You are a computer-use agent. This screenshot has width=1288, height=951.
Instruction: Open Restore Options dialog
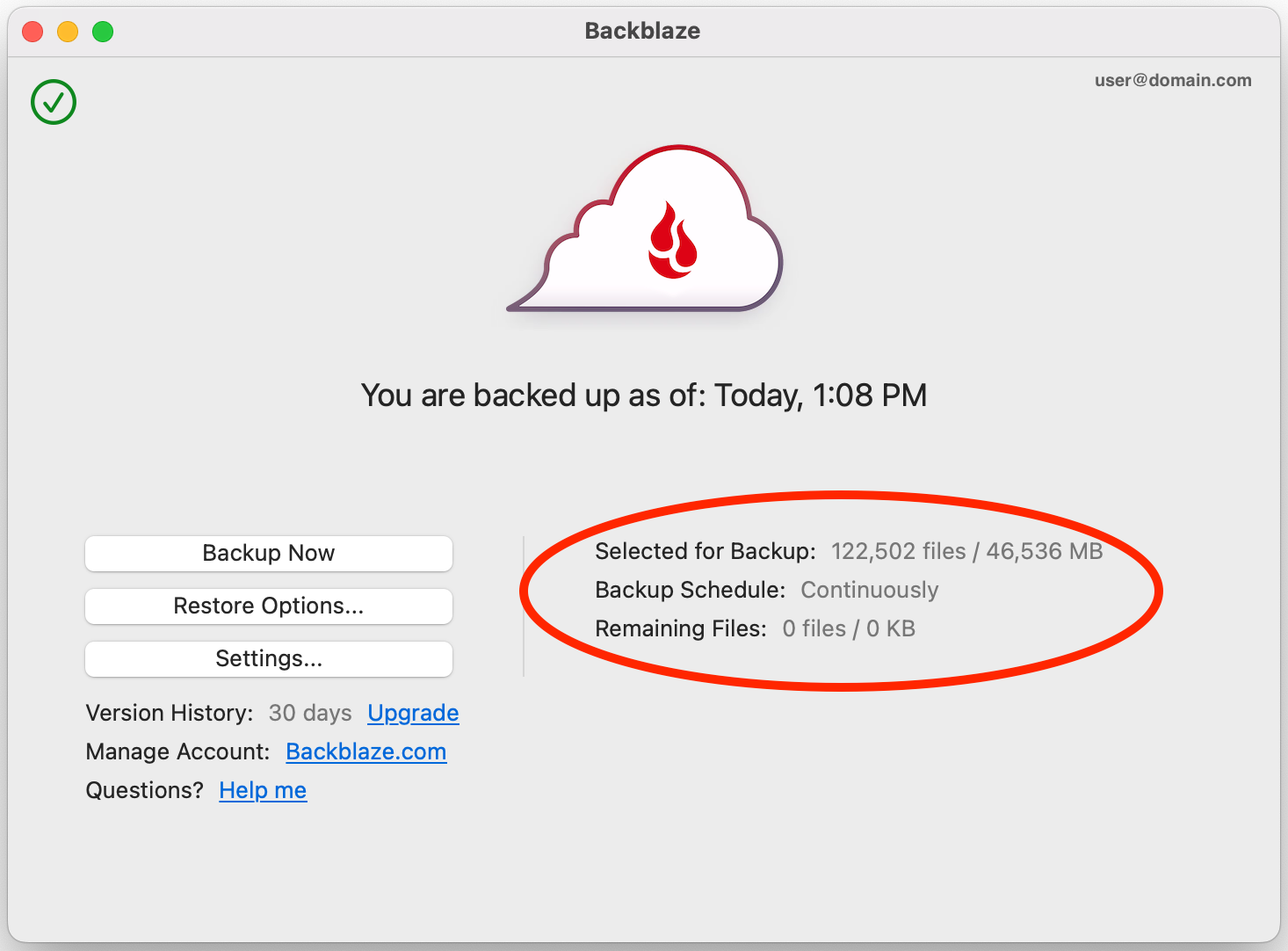(x=269, y=606)
